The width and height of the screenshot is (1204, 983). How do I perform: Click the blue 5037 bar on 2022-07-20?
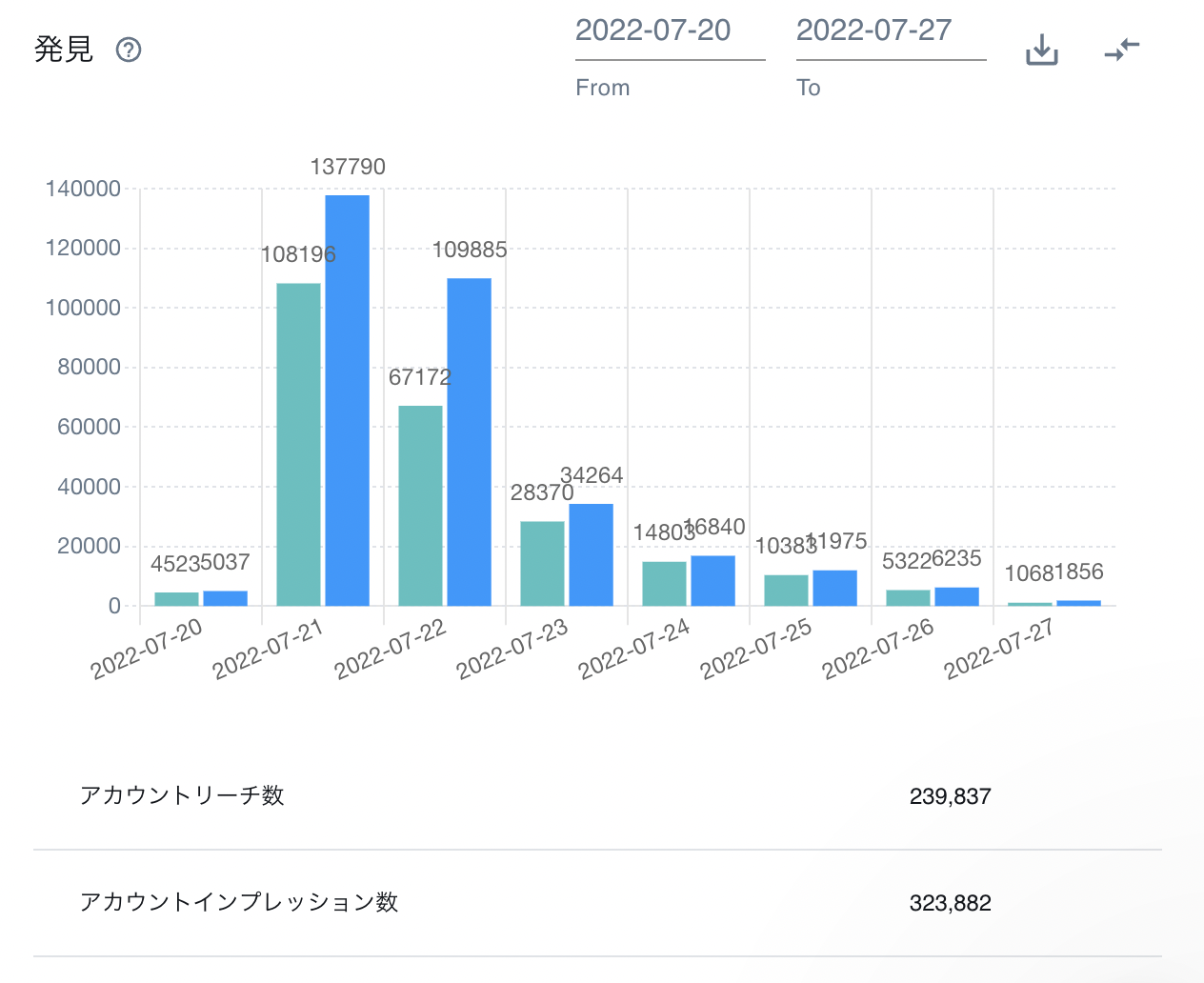point(226,598)
